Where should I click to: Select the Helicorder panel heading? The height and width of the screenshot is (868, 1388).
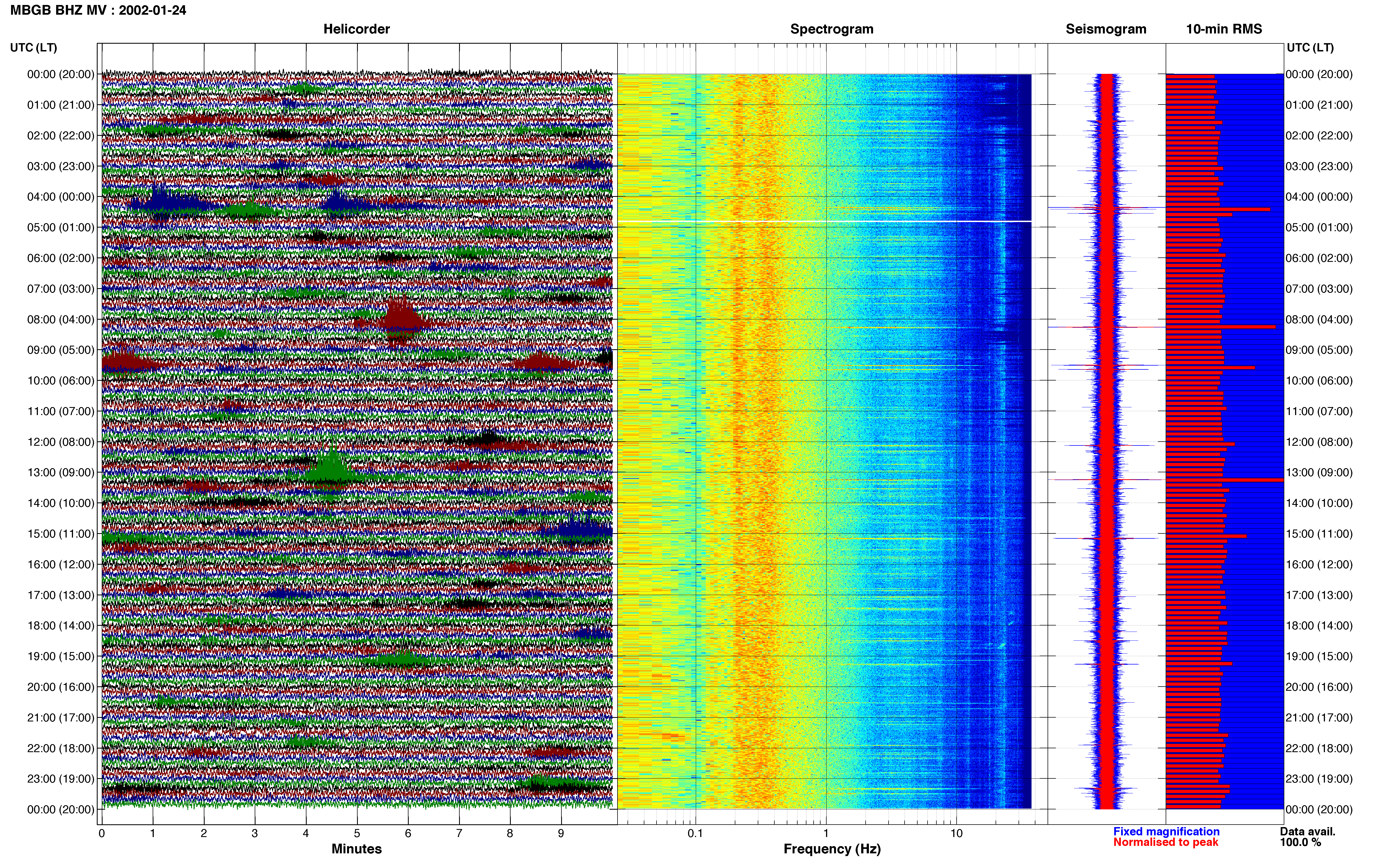(356, 29)
